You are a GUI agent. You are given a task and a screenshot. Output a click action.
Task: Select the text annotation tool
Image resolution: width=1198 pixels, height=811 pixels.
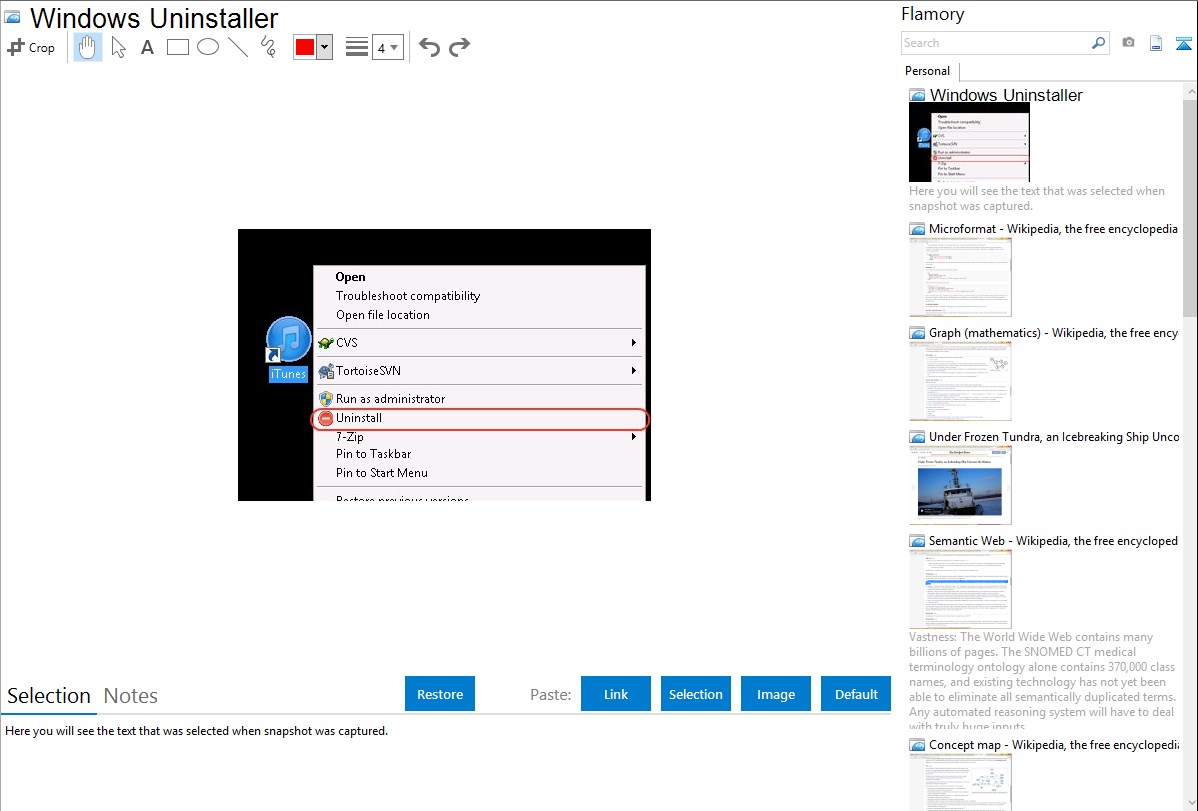(x=147, y=47)
